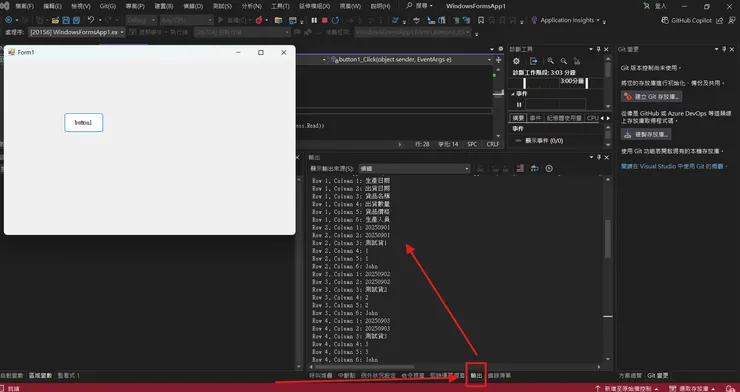The height and width of the screenshot is (392, 740).
Task: Open the Git(G) menu
Action: pos(108,6)
